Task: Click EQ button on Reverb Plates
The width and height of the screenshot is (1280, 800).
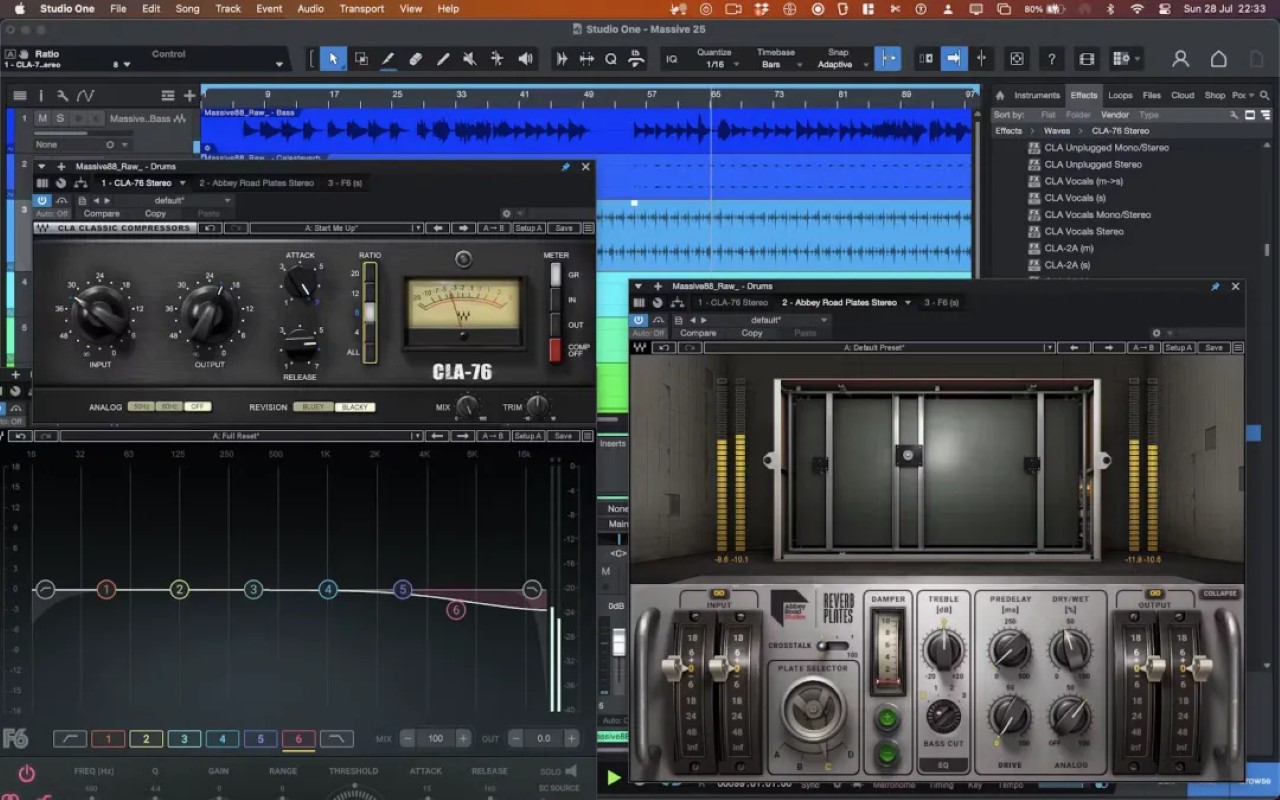Action: 943,765
